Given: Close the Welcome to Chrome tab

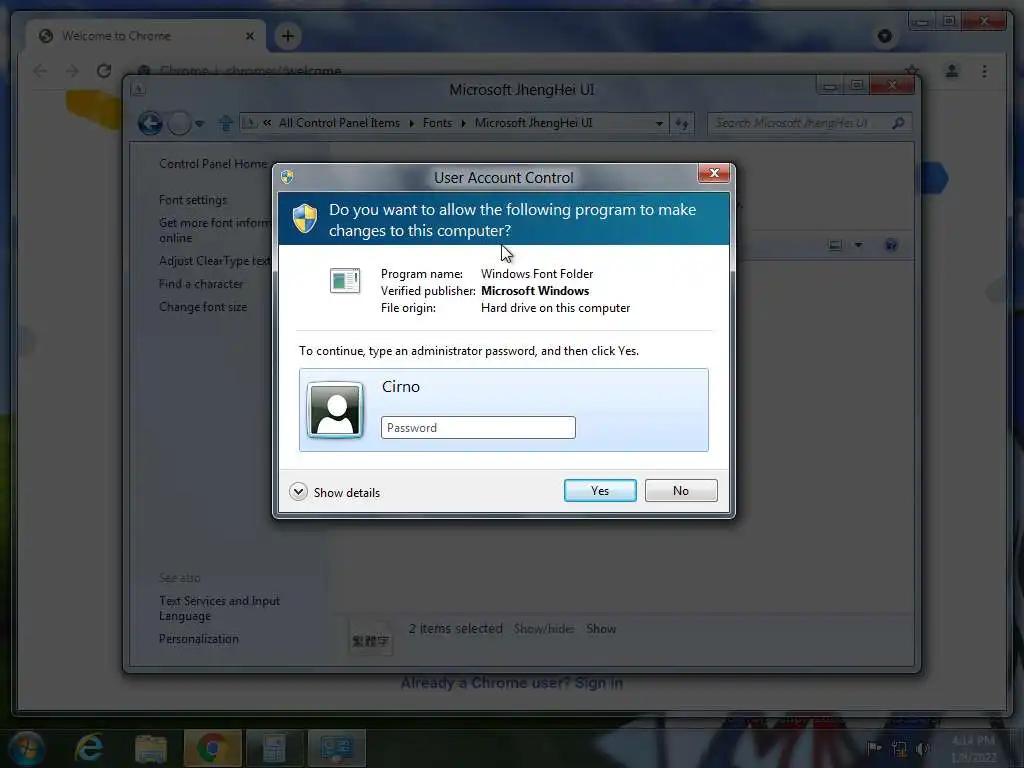Looking at the screenshot, I should tap(249, 36).
